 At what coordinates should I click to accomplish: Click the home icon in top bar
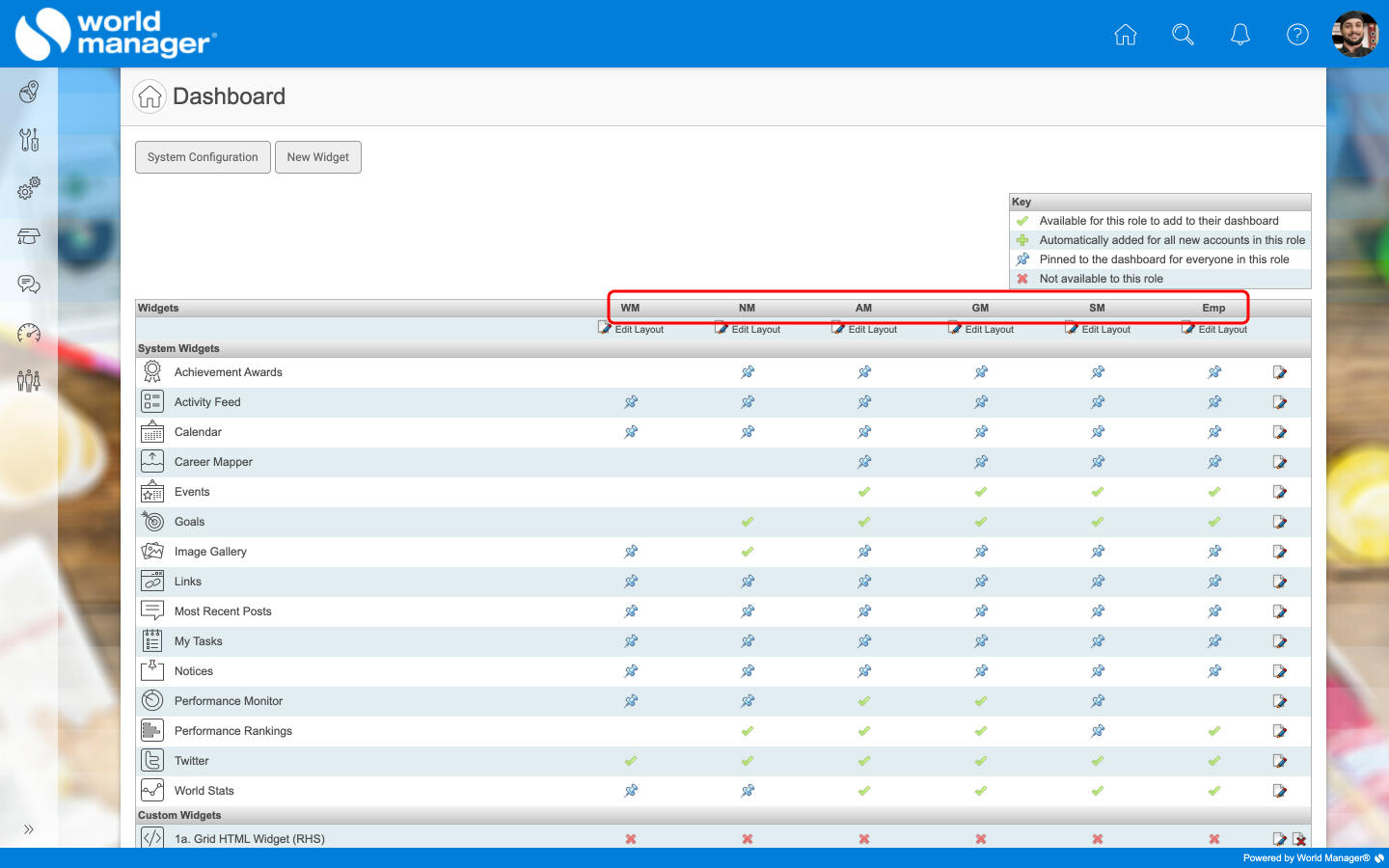1125,35
